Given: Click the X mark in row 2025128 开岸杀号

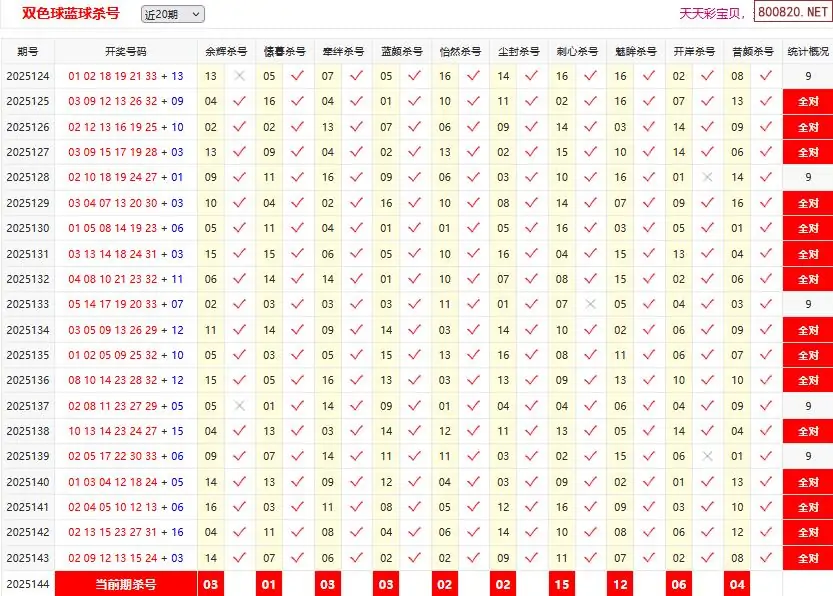Looking at the screenshot, I should click(x=708, y=177).
